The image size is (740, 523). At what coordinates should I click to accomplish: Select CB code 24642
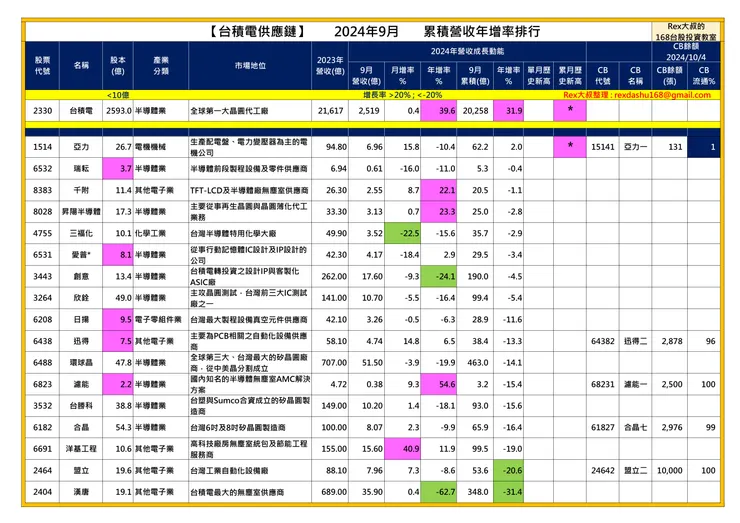click(x=603, y=471)
